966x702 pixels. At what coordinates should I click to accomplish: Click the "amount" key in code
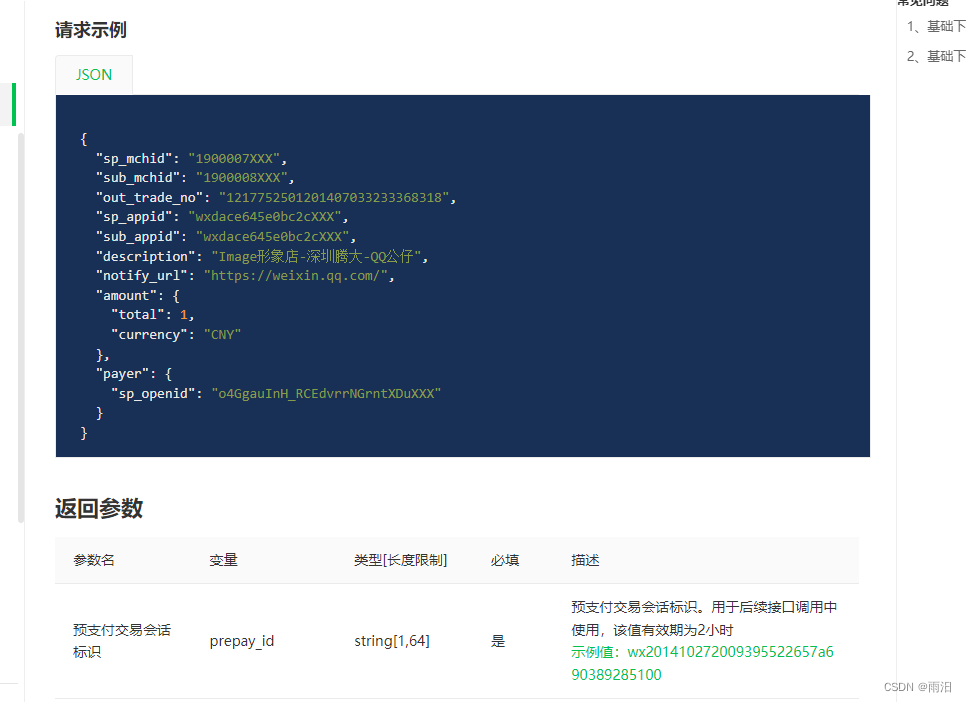126,295
